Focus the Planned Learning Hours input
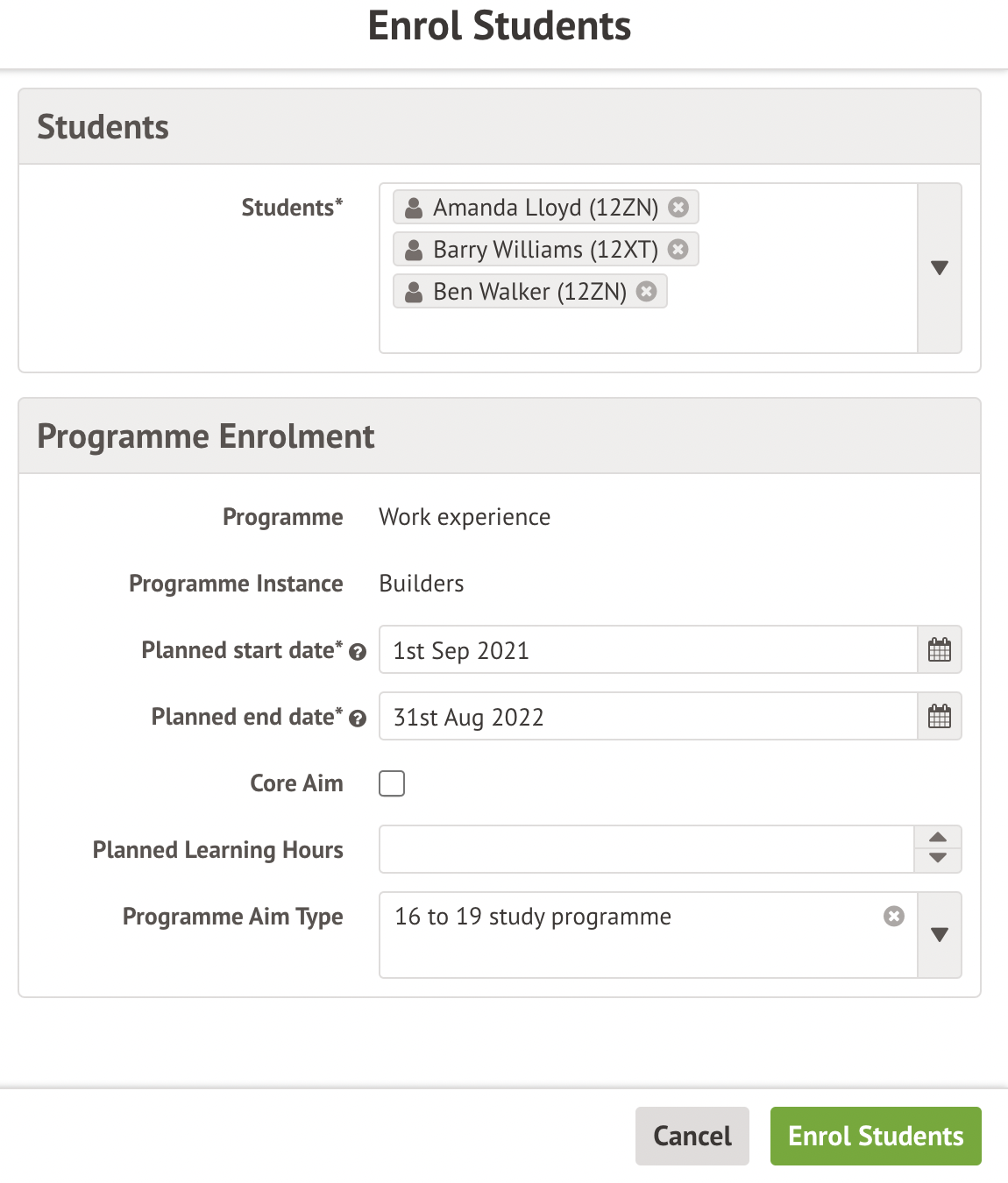 pos(647,849)
